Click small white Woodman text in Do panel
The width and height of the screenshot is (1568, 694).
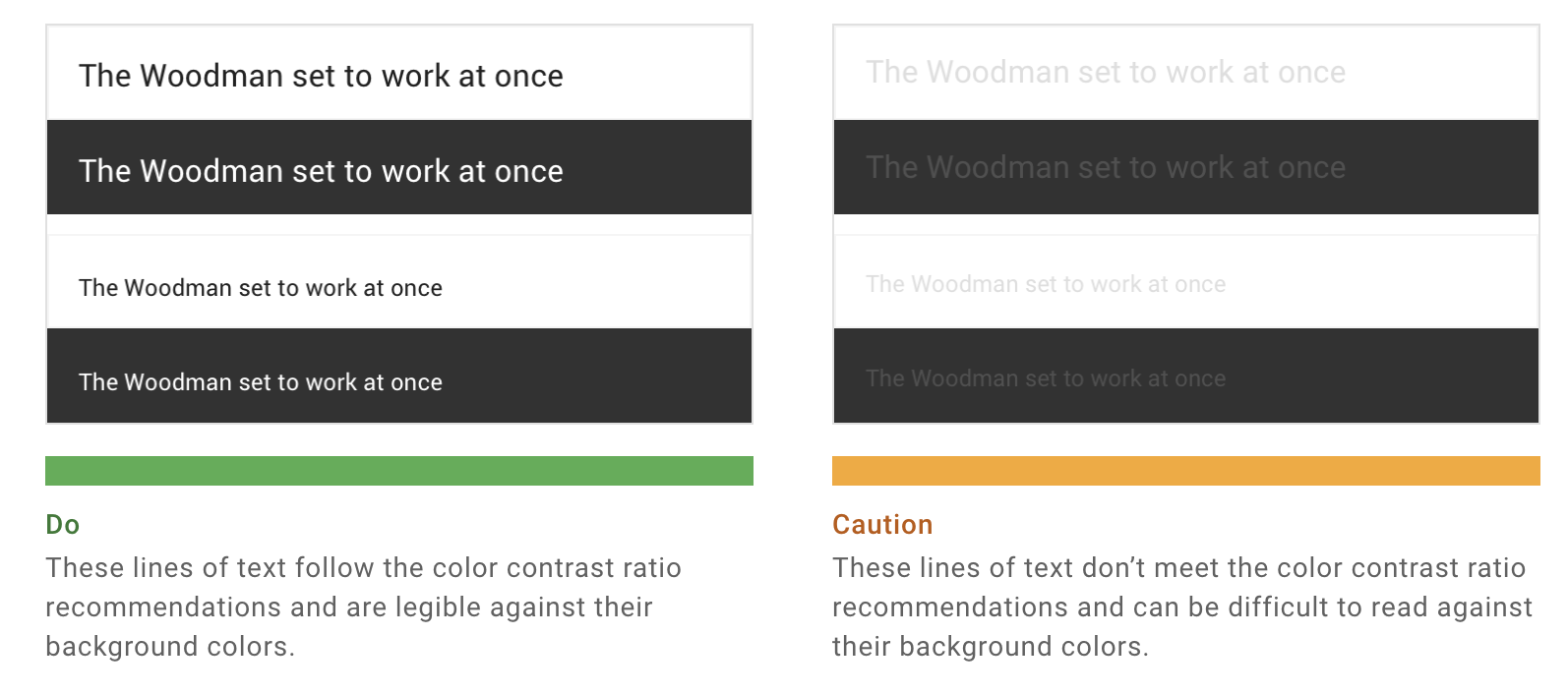pos(261,382)
